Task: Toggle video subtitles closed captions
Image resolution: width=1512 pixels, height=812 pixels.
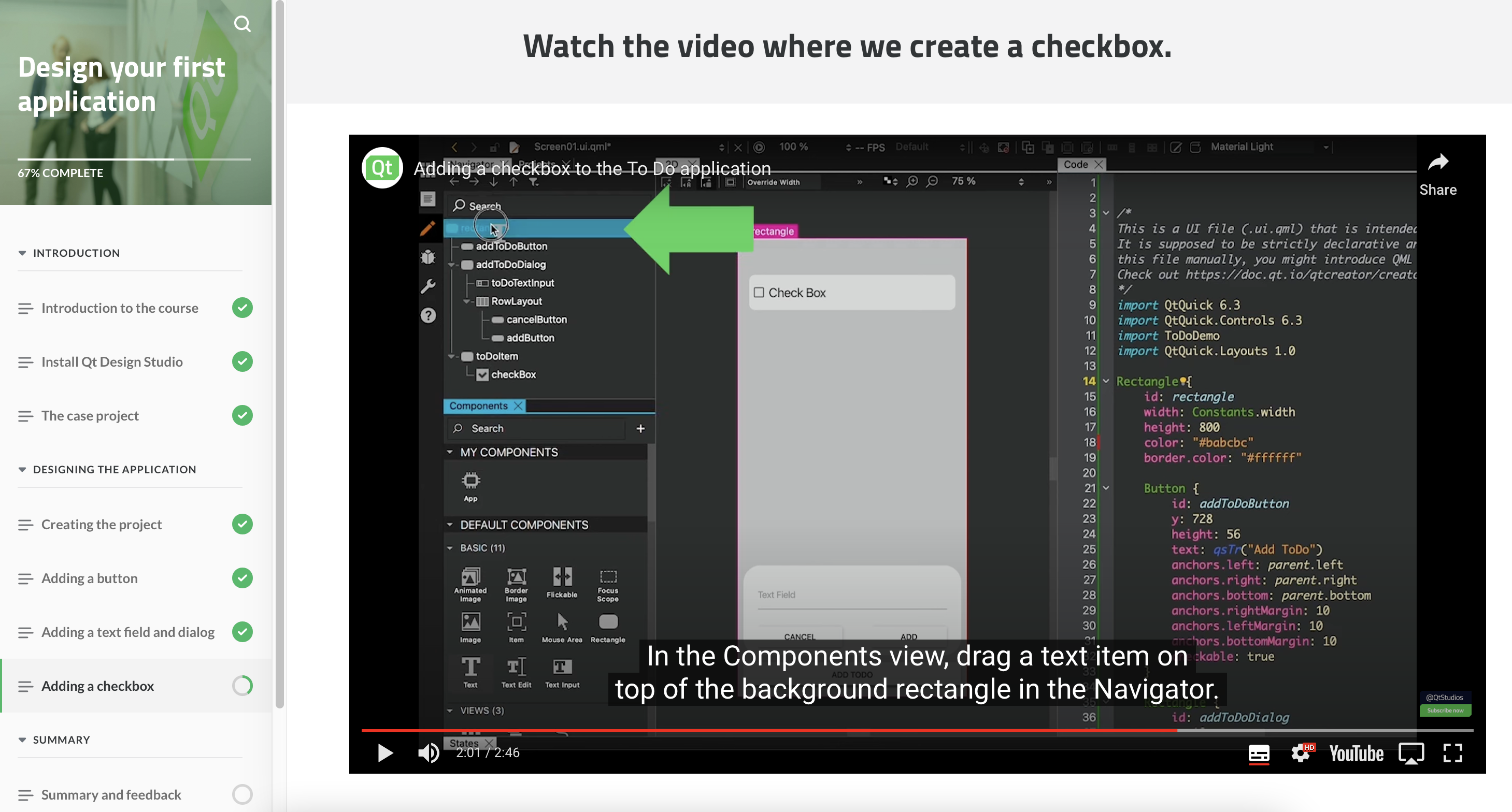Action: [1259, 753]
